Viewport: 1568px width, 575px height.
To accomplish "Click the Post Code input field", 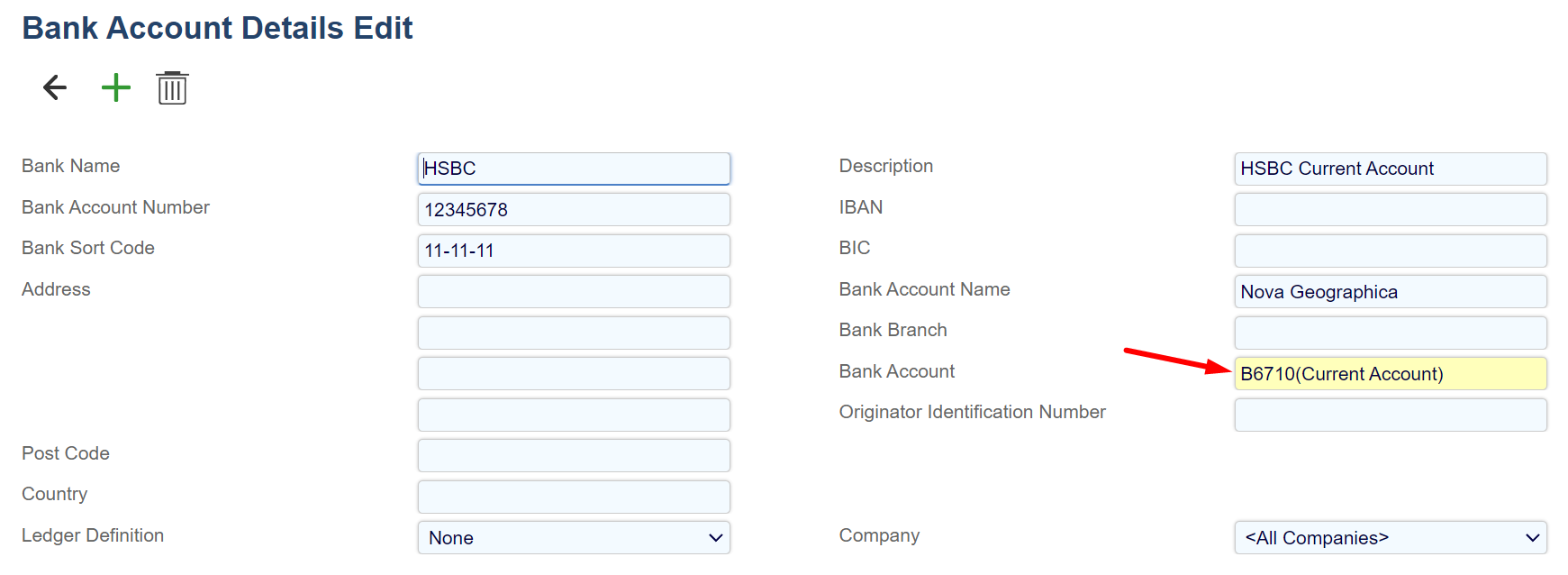I will 574,456.
